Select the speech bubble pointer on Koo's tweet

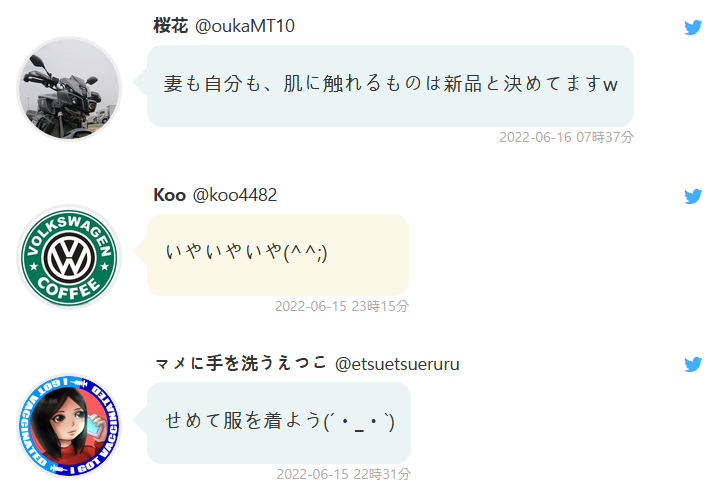140,251
